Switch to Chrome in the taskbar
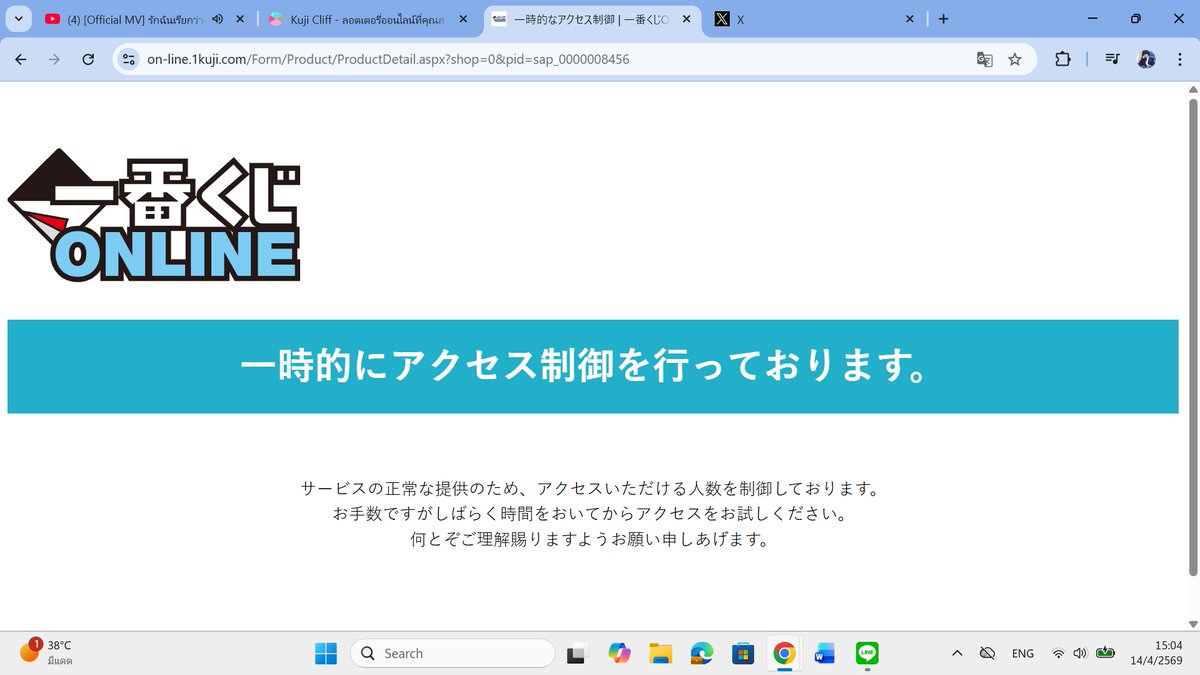The width and height of the screenshot is (1200, 675). point(784,653)
